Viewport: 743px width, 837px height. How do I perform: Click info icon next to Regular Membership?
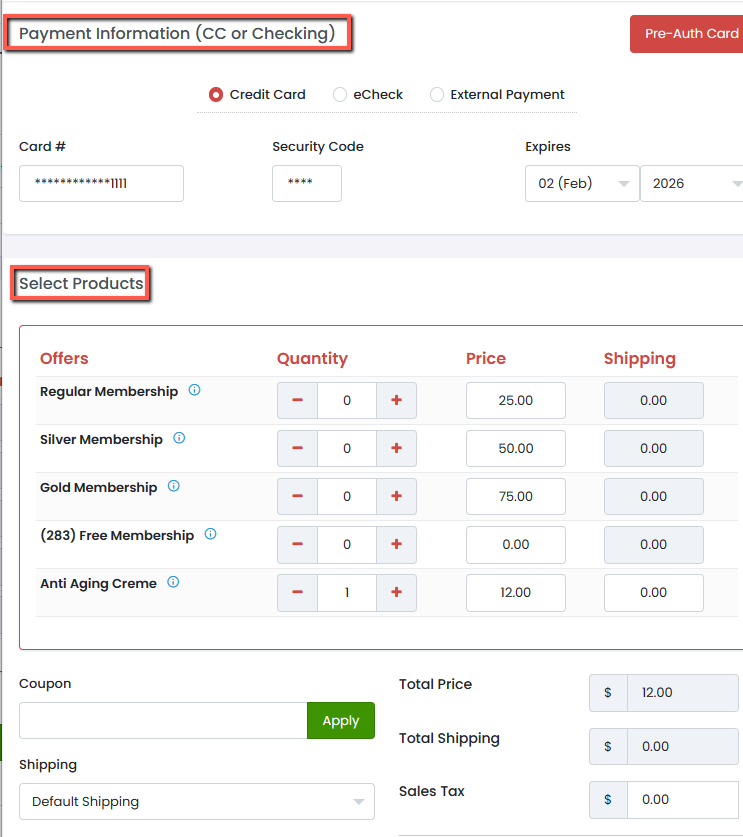(x=194, y=391)
